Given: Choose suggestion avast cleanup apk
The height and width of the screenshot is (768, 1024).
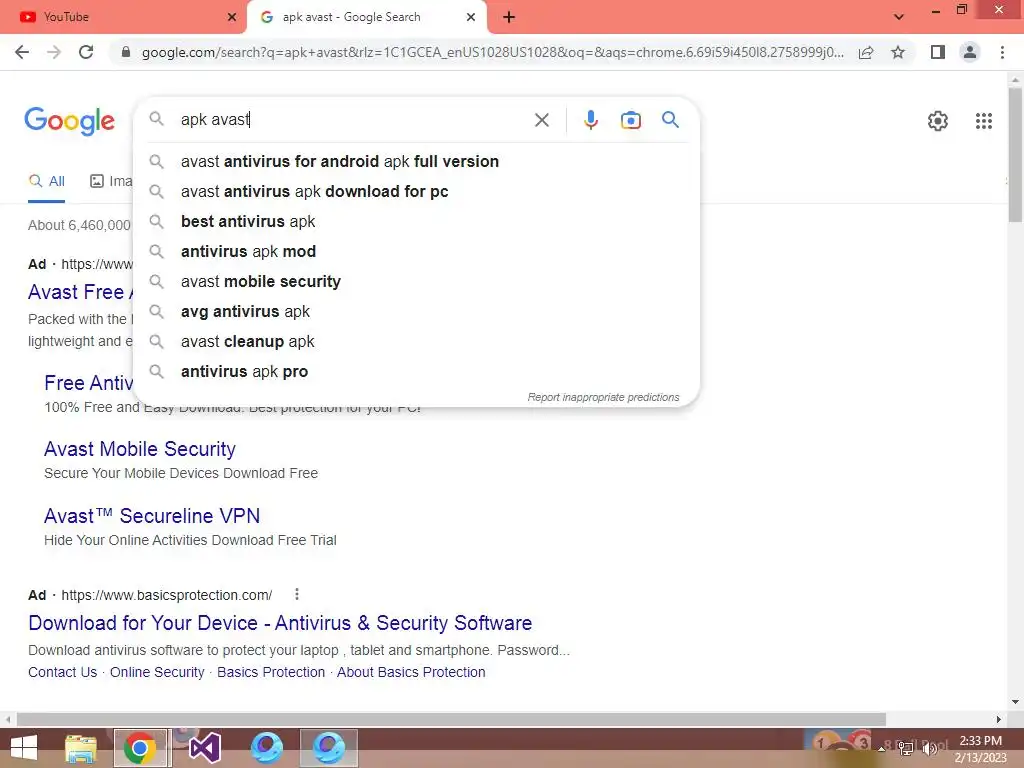Looking at the screenshot, I should [x=415, y=342].
